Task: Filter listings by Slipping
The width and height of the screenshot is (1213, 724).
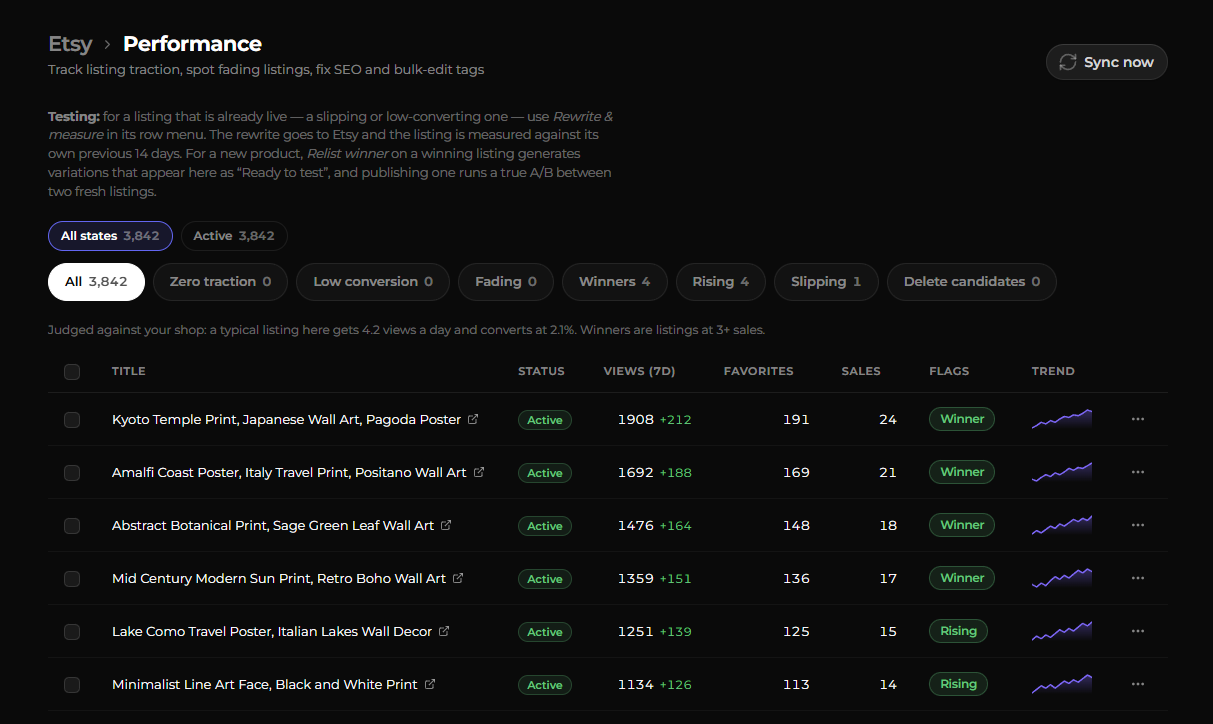Action: (826, 282)
